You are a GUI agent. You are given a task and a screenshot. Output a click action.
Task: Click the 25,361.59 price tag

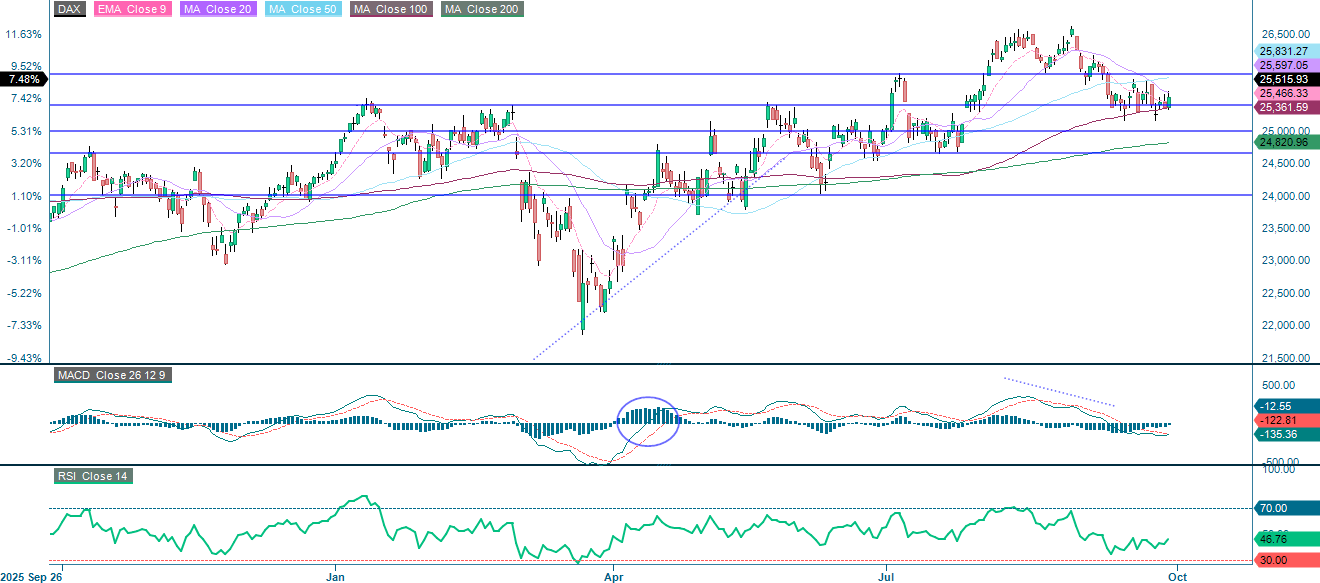(x=1286, y=107)
